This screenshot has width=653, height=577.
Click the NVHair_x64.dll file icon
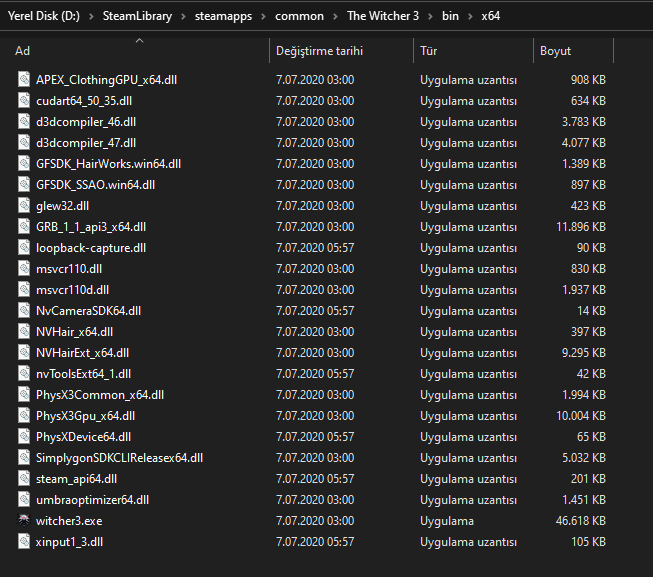(x=24, y=331)
